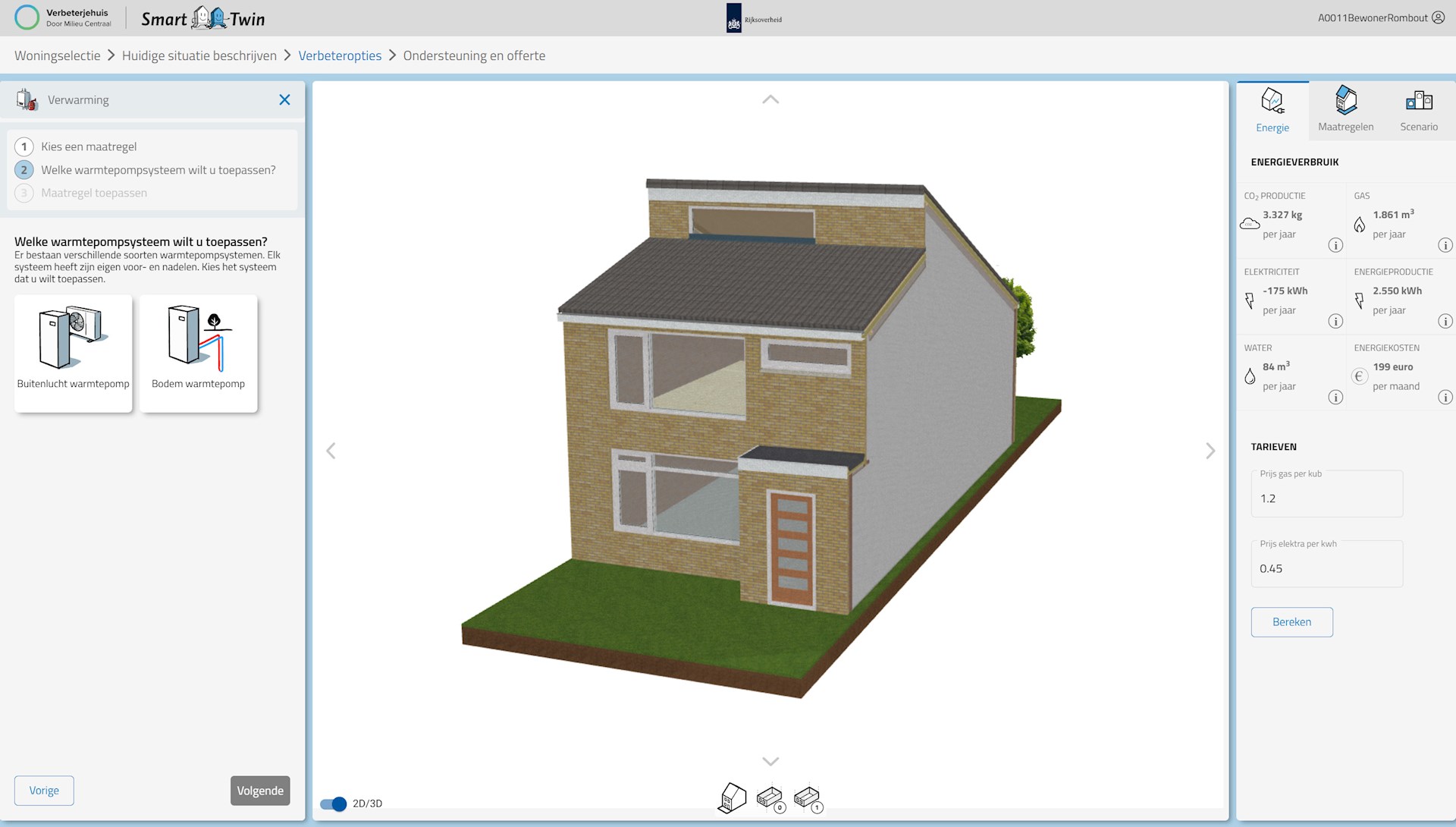Show info for Gas usage
The height and width of the screenshot is (827, 1456).
[1445, 245]
